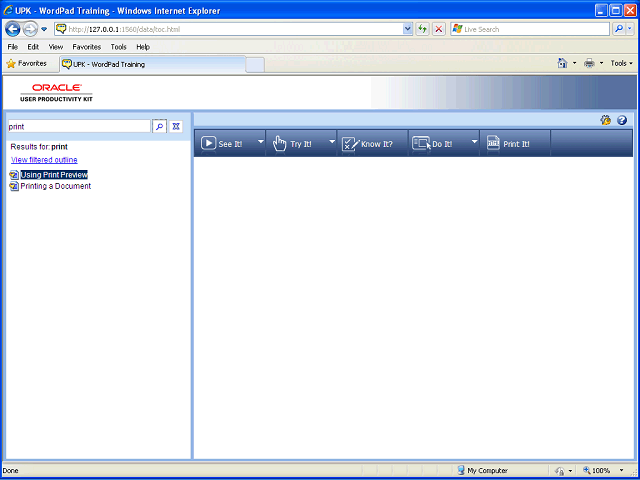Click the Favorites star button
The height and width of the screenshot is (480, 640).
tap(27, 64)
